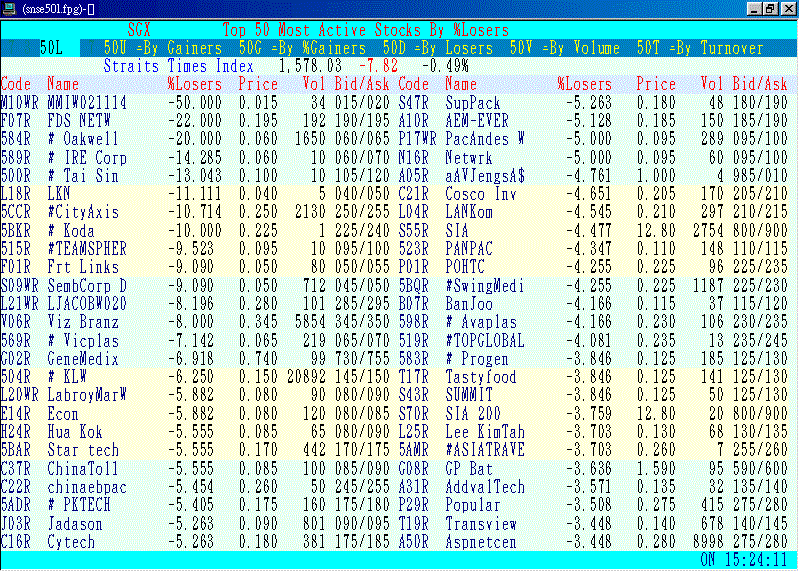Click stock code S55R for SIA

tap(413, 231)
